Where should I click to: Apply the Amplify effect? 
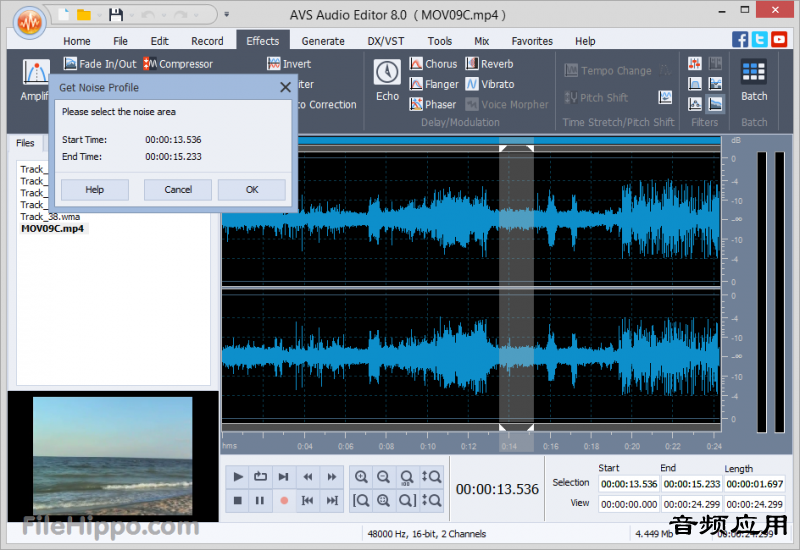pyautogui.click(x=35, y=79)
